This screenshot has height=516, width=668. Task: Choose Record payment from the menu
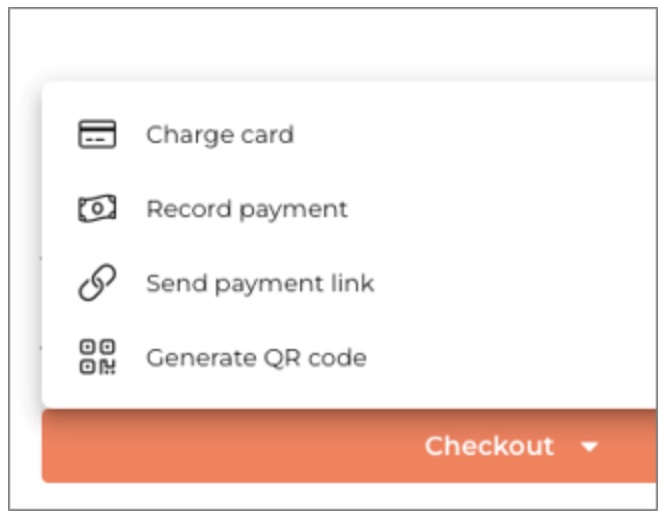[x=247, y=209]
